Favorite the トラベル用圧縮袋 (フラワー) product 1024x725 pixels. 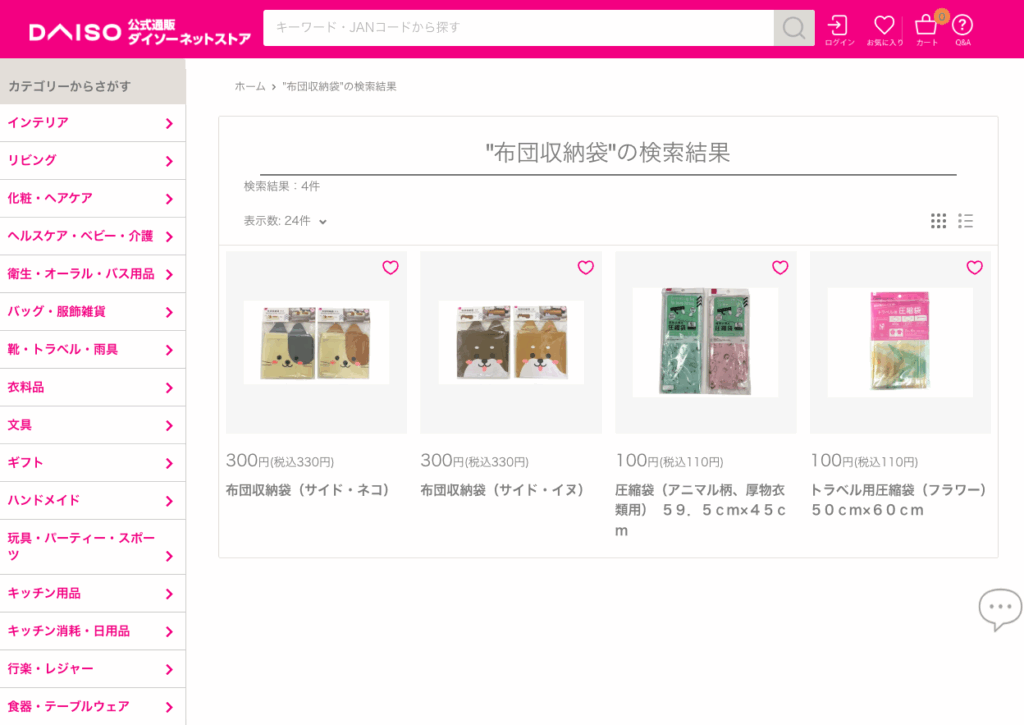(x=974, y=267)
